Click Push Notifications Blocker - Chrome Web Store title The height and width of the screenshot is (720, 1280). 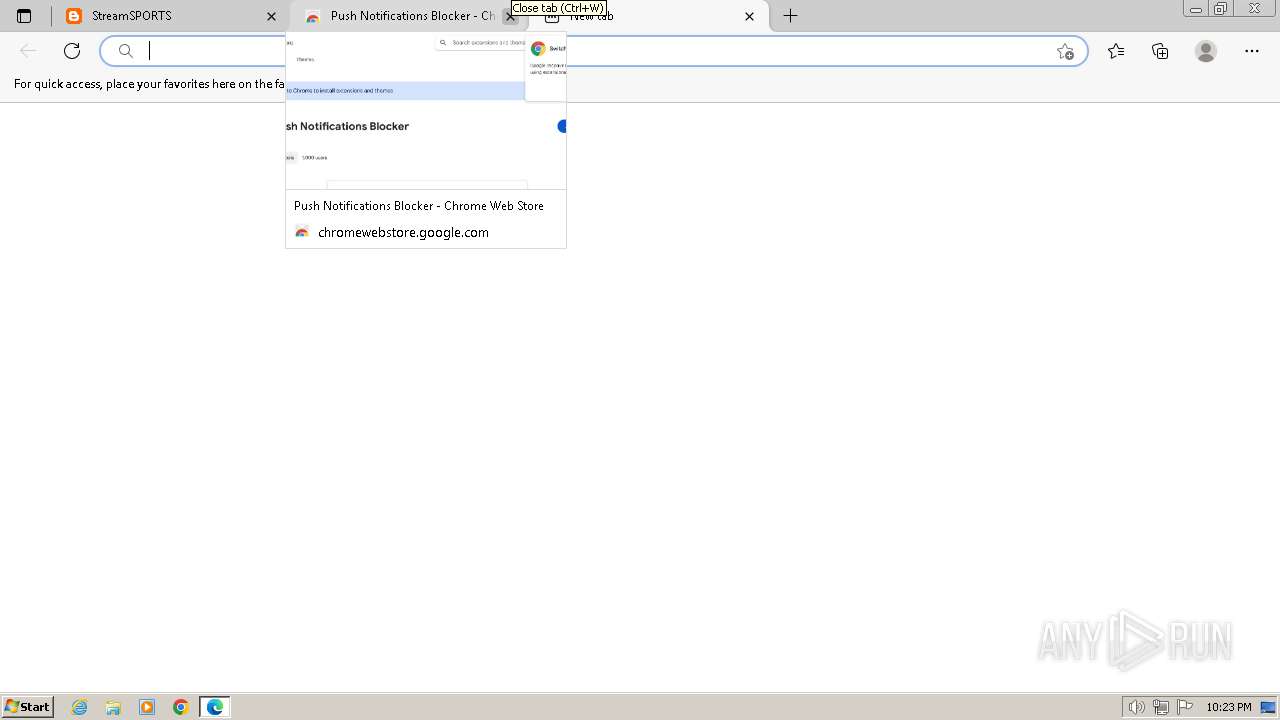419,205
